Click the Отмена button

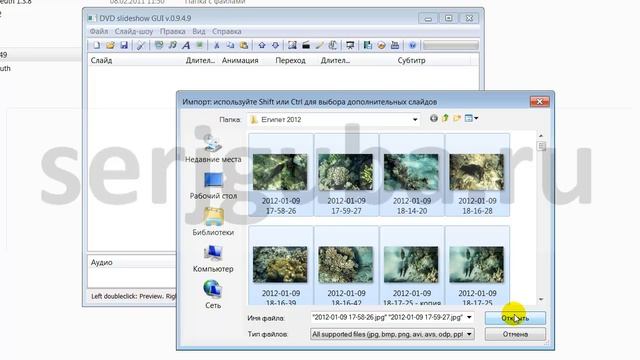515,334
